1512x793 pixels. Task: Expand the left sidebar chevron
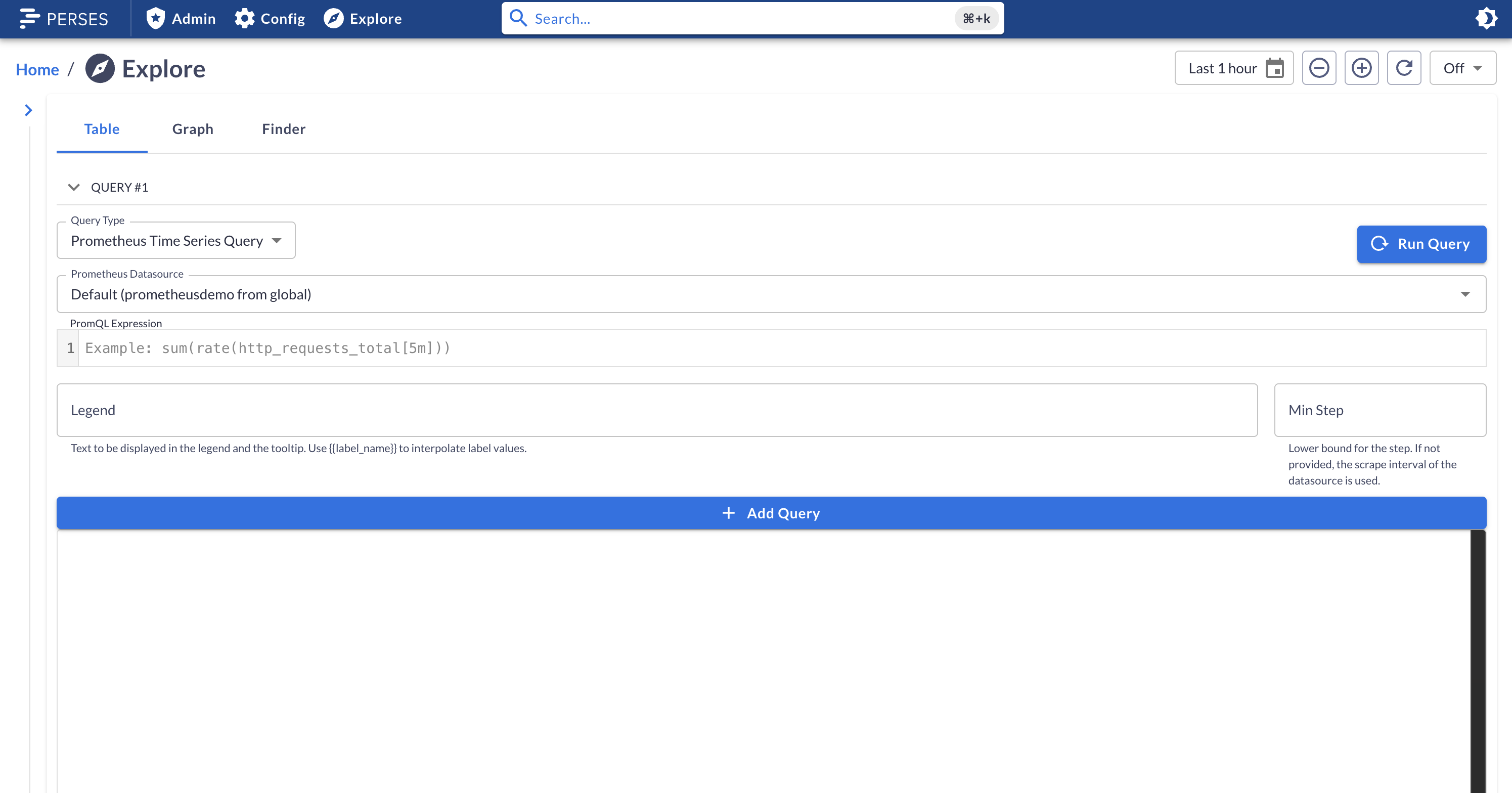(28, 110)
